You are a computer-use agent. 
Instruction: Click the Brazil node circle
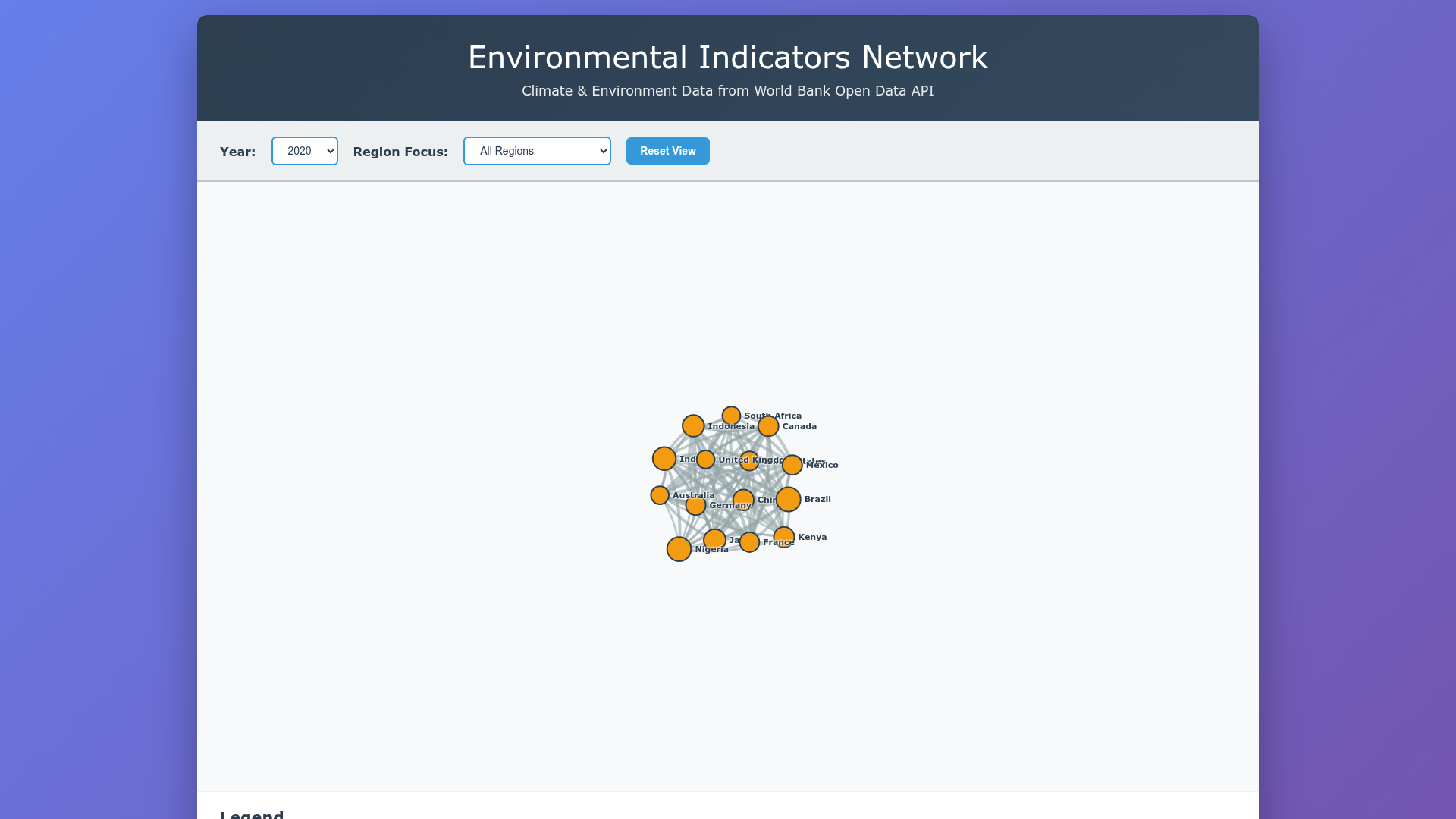(788, 499)
